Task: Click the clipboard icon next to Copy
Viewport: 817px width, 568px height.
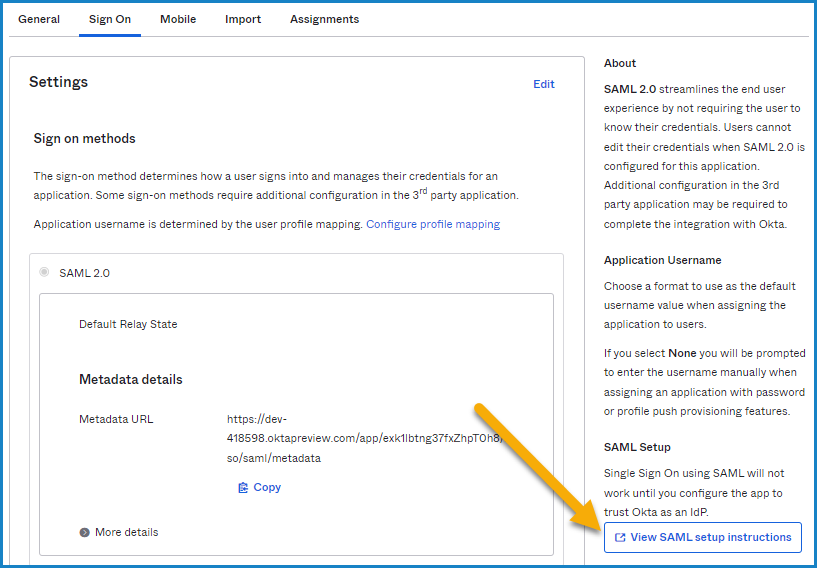Action: (x=243, y=488)
